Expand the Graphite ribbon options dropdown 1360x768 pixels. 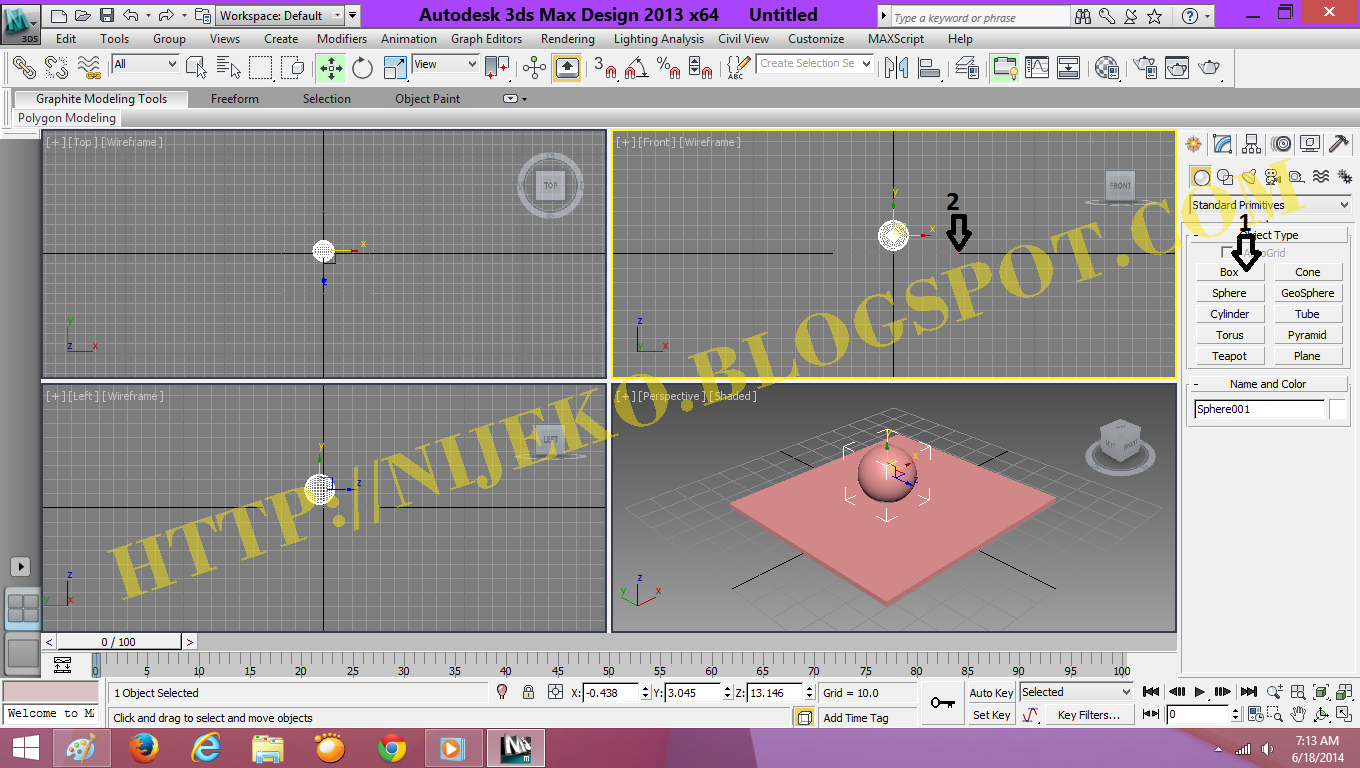[514, 99]
